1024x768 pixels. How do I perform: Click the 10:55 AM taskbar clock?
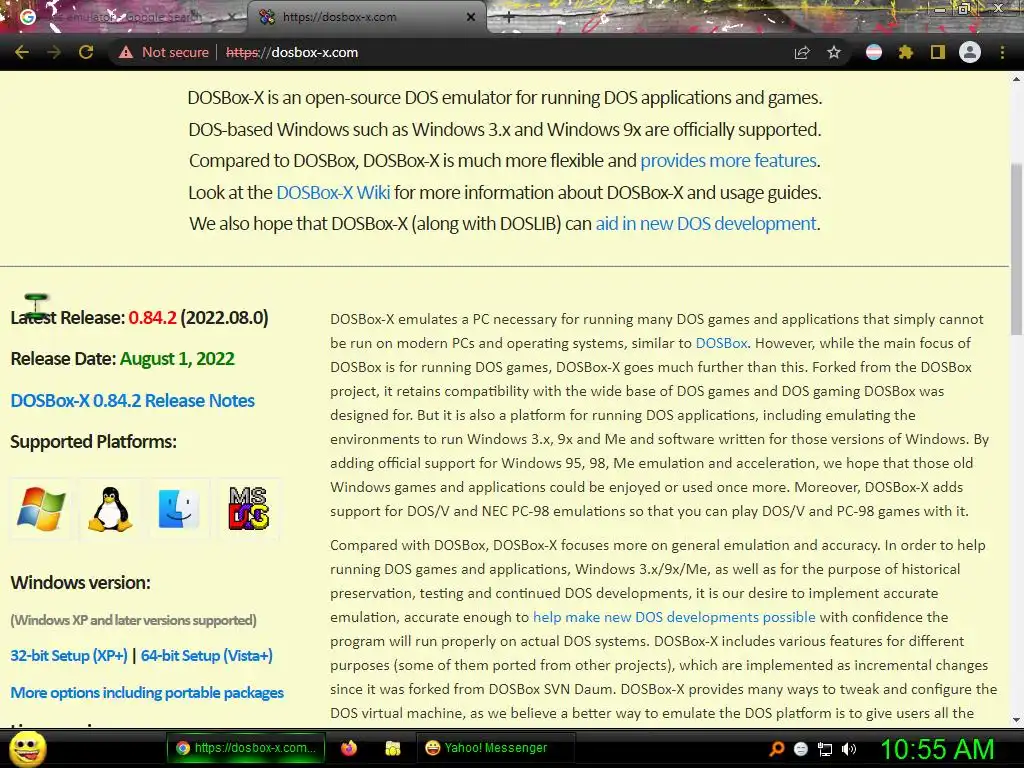937,749
